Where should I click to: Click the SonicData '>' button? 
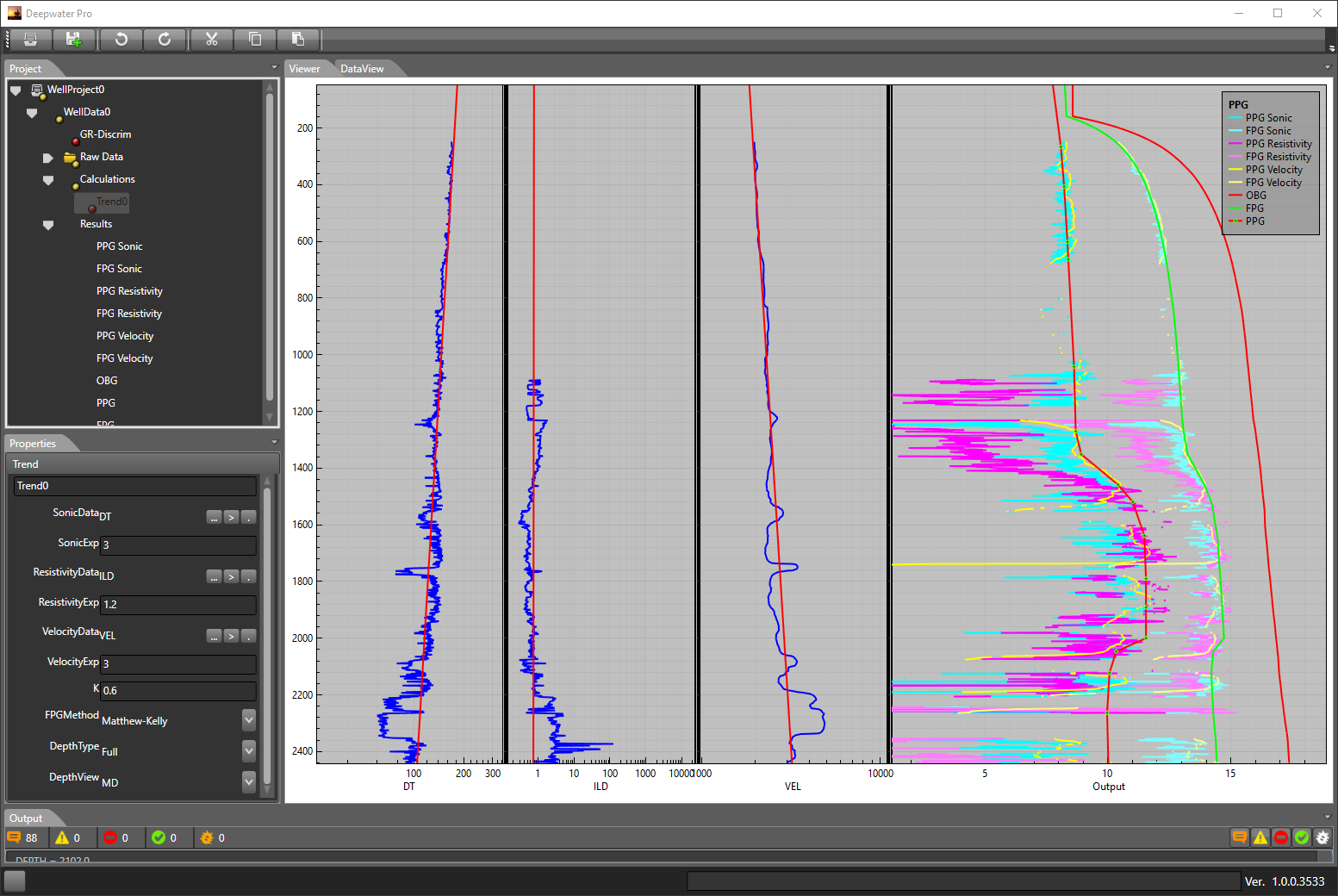[x=231, y=517]
